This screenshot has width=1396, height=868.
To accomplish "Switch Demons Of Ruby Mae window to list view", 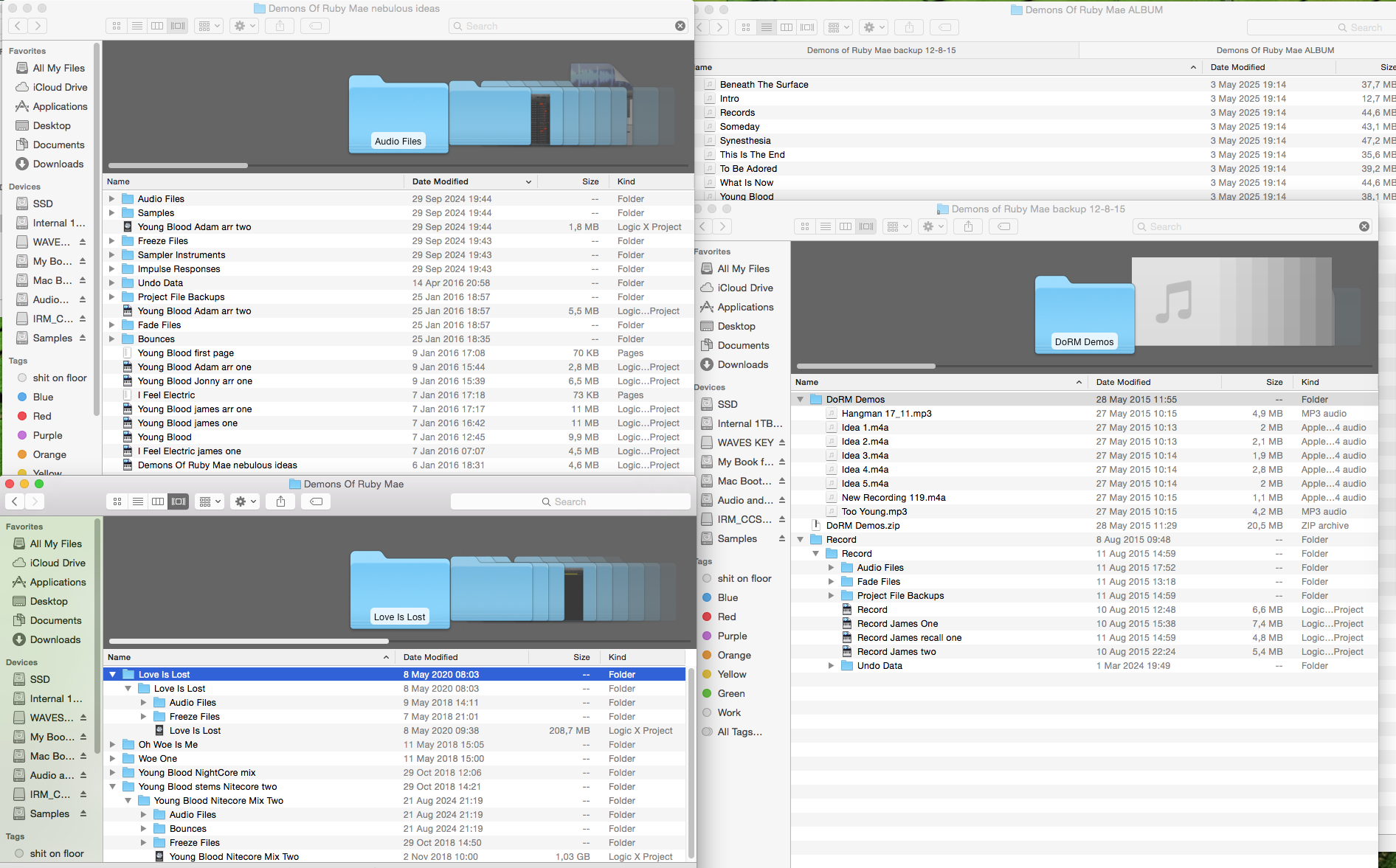I will coord(137,501).
